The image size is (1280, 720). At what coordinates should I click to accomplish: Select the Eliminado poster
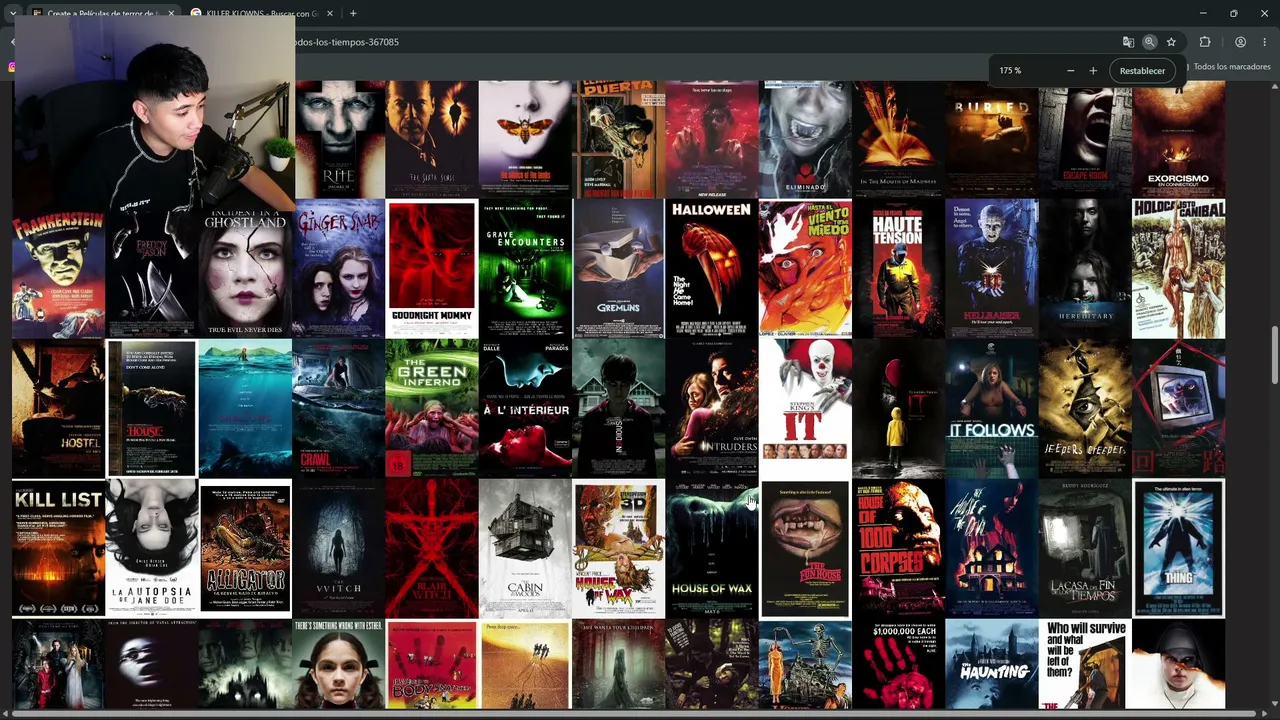pos(805,139)
